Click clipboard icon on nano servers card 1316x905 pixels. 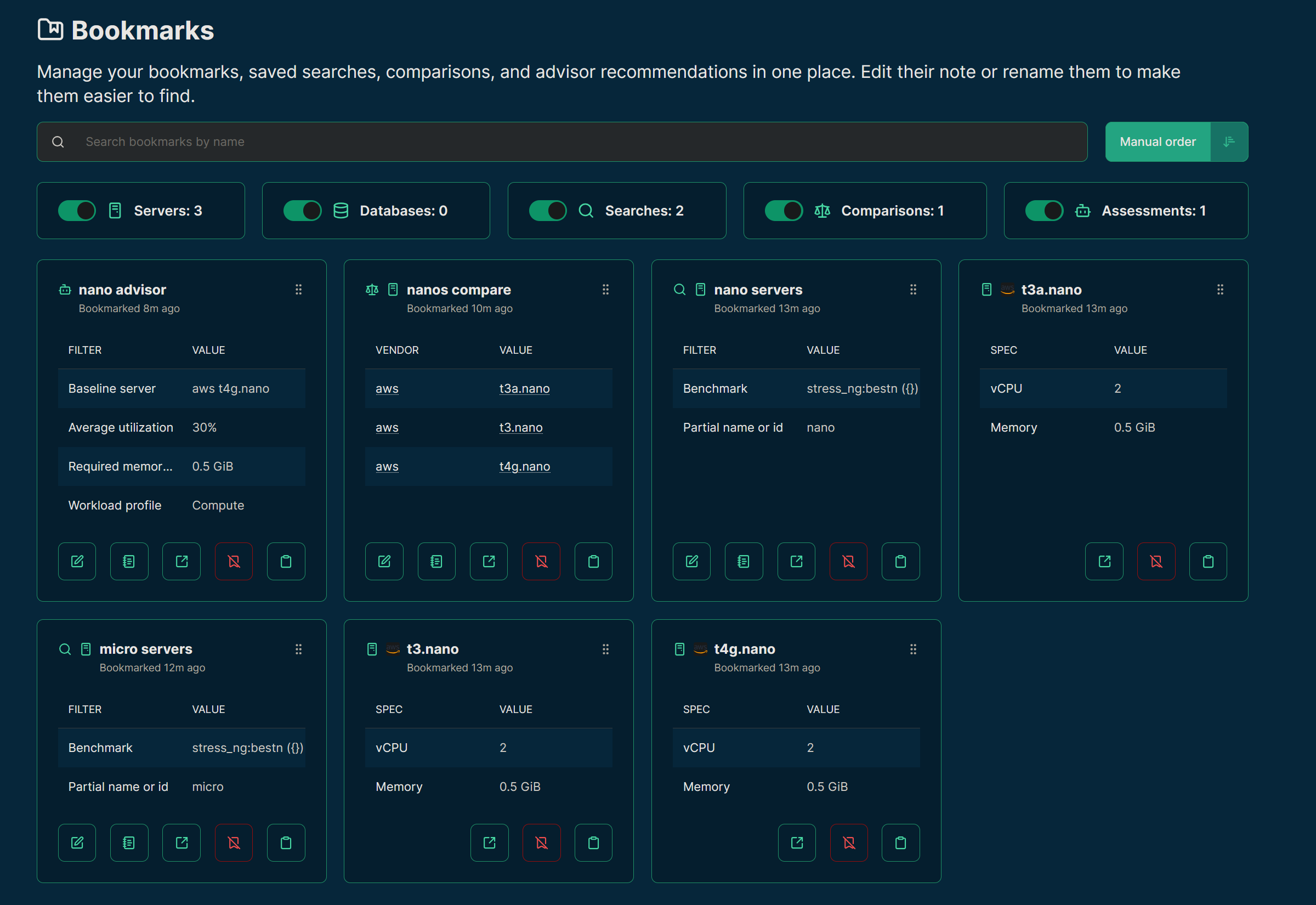900,561
